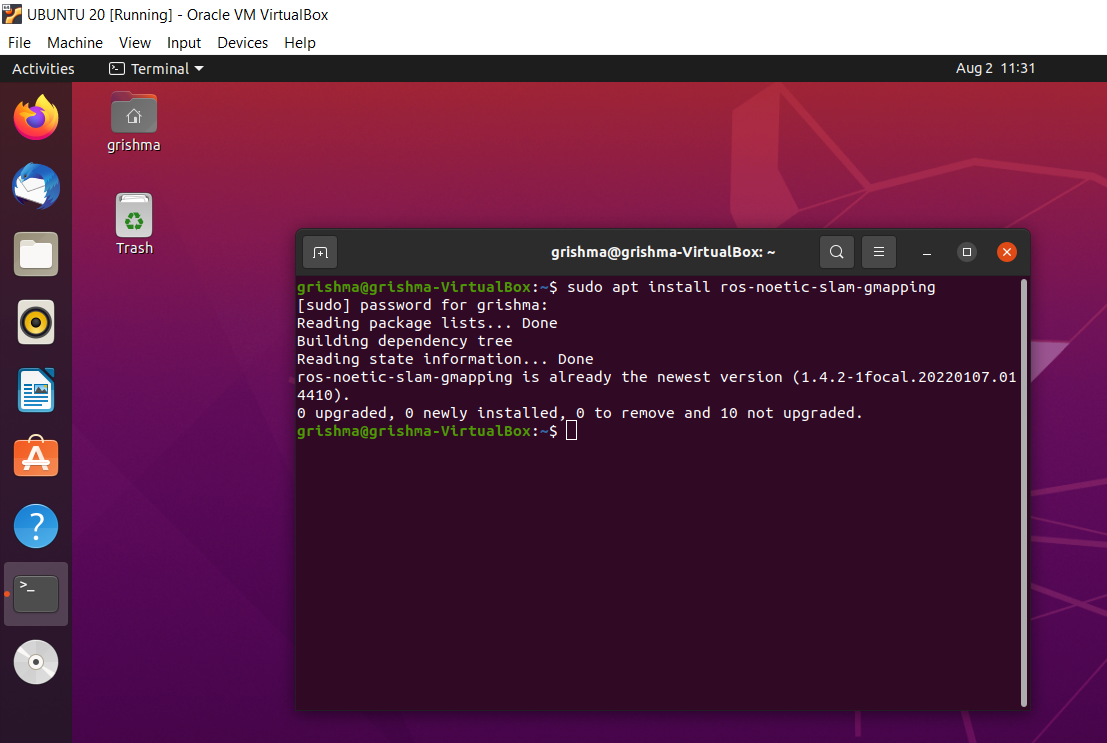The image size is (1107, 743).
Task: Open the Activities overview
Action: point(43,69)
